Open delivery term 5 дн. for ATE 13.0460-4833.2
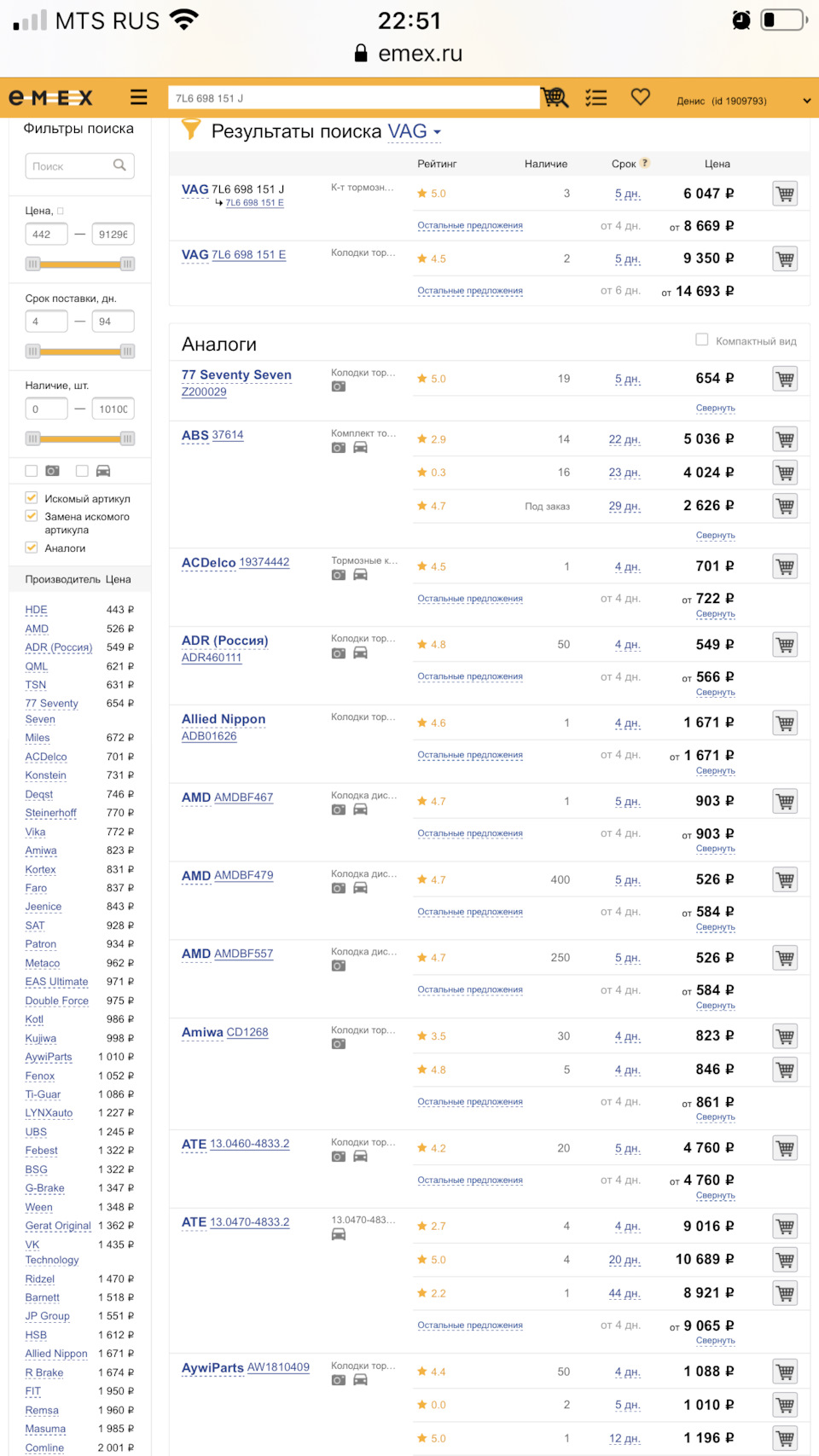 click(x=627, y=1149)
